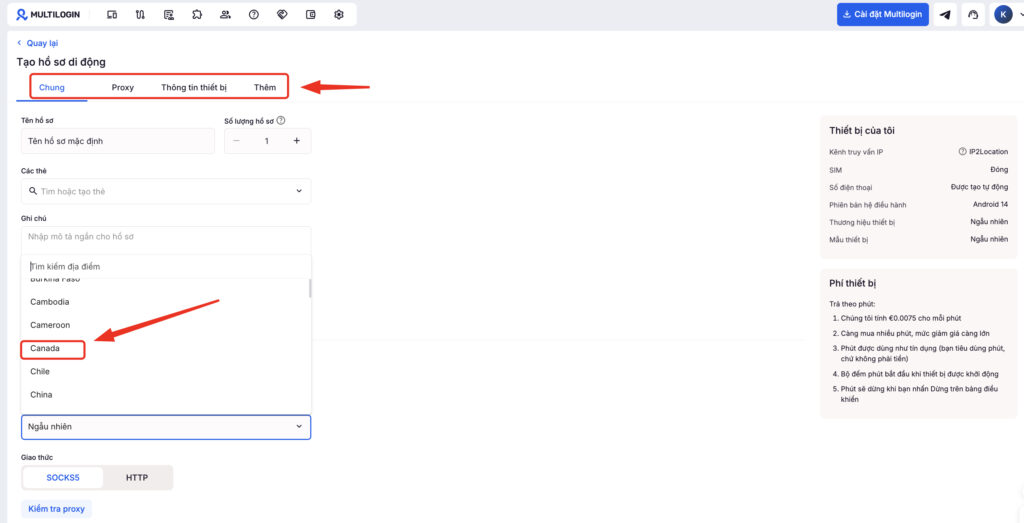Select SOCKS5 protocol
This screenshot has width=1024, height=523.
point(63,477)
